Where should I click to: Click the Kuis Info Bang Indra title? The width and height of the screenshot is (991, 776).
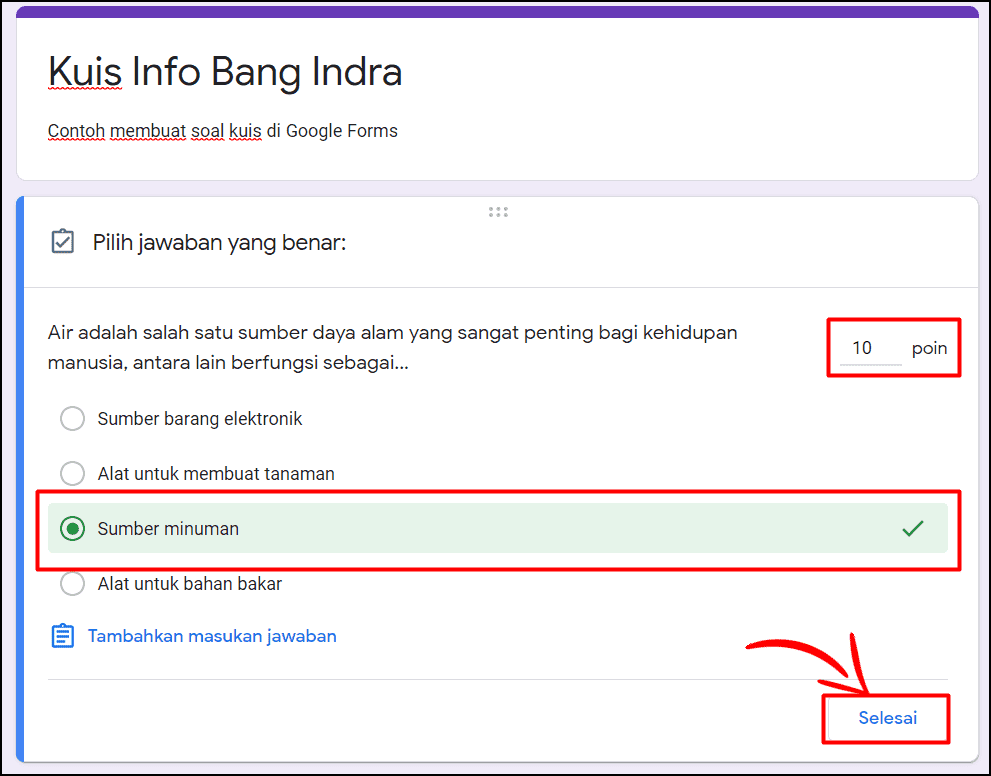pyautogui.click(x=224, y=71)
